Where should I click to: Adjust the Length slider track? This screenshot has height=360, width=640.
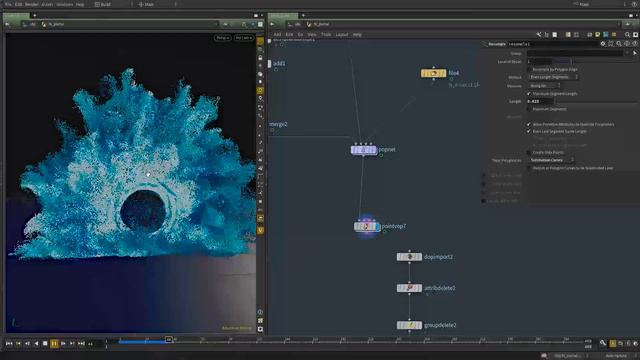pos(596,101)
